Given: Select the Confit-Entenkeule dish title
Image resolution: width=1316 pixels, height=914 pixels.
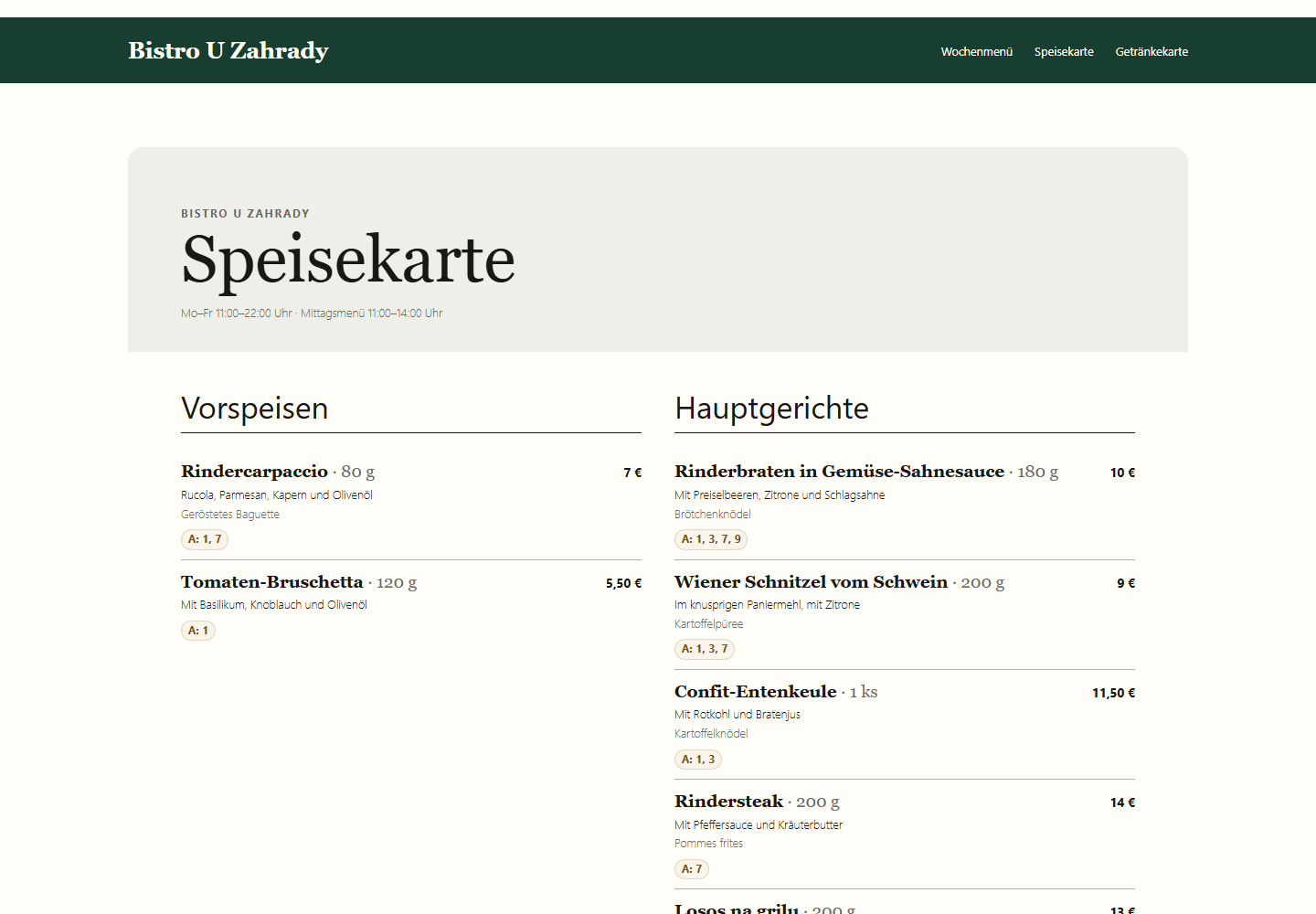Looking at the screenshot, I should 756,692.
